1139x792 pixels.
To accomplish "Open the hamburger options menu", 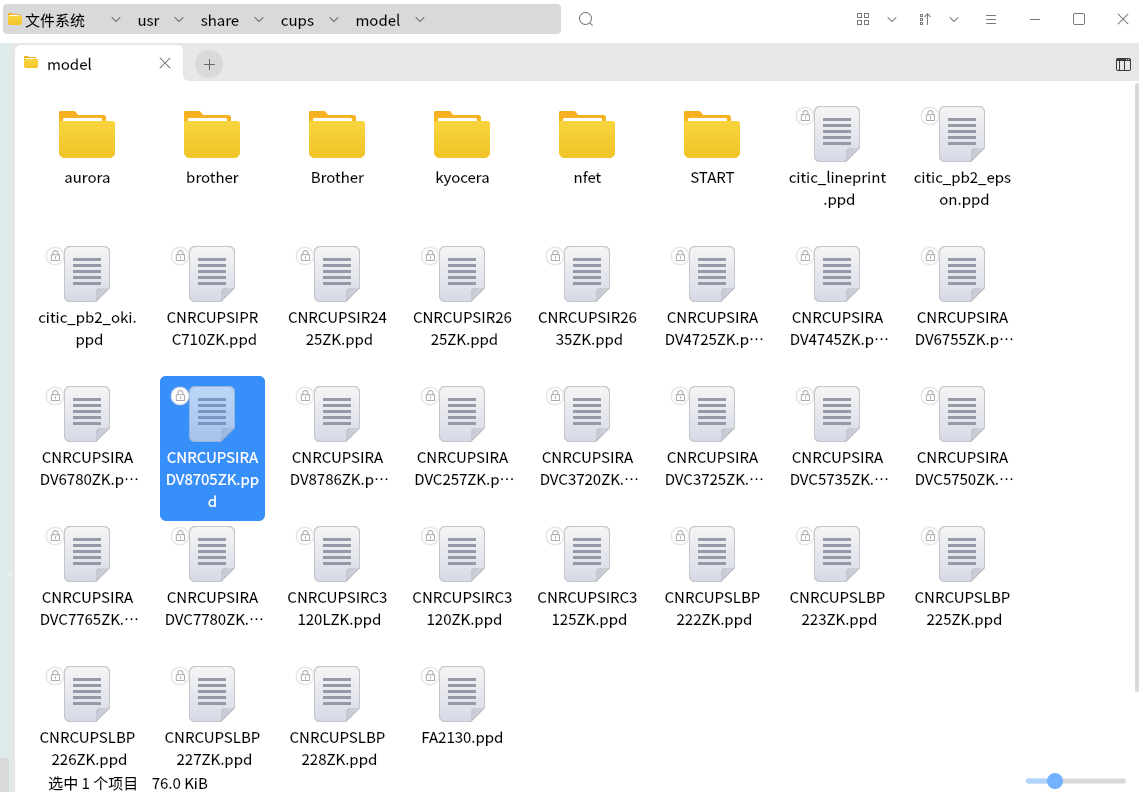I will click(x=990, y=20).
